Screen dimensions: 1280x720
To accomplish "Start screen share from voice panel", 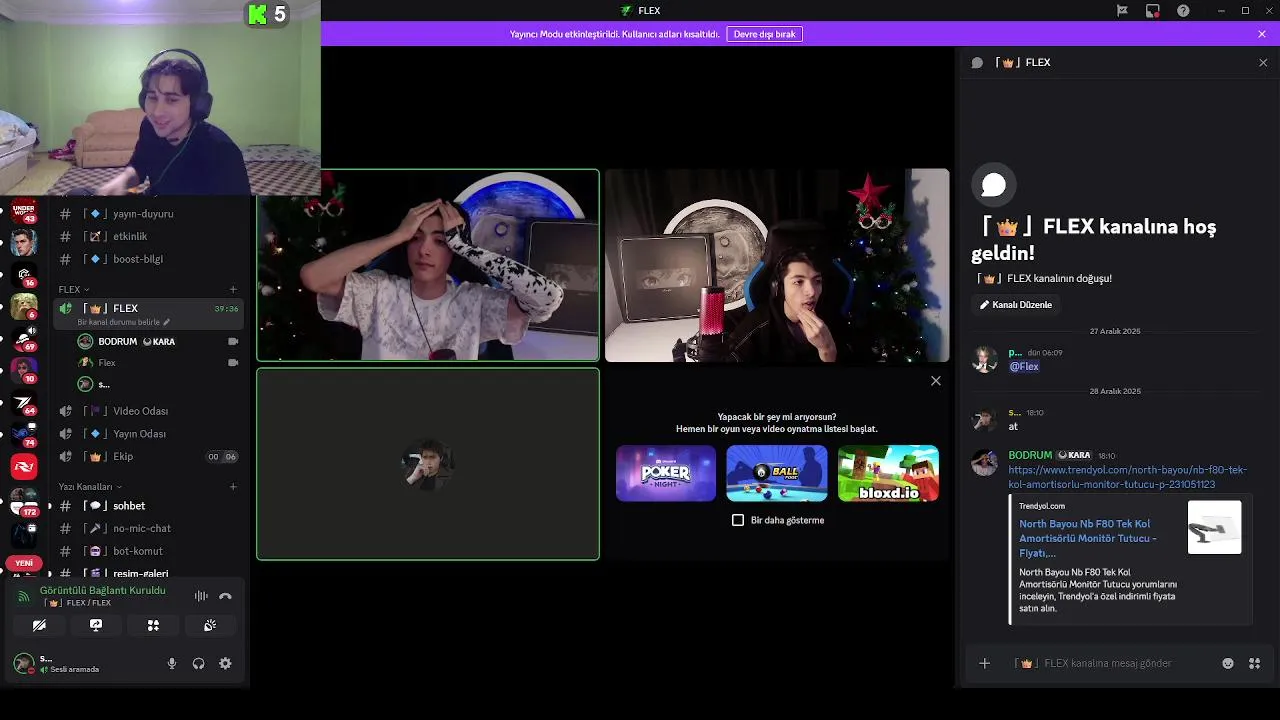I will 96,625.
